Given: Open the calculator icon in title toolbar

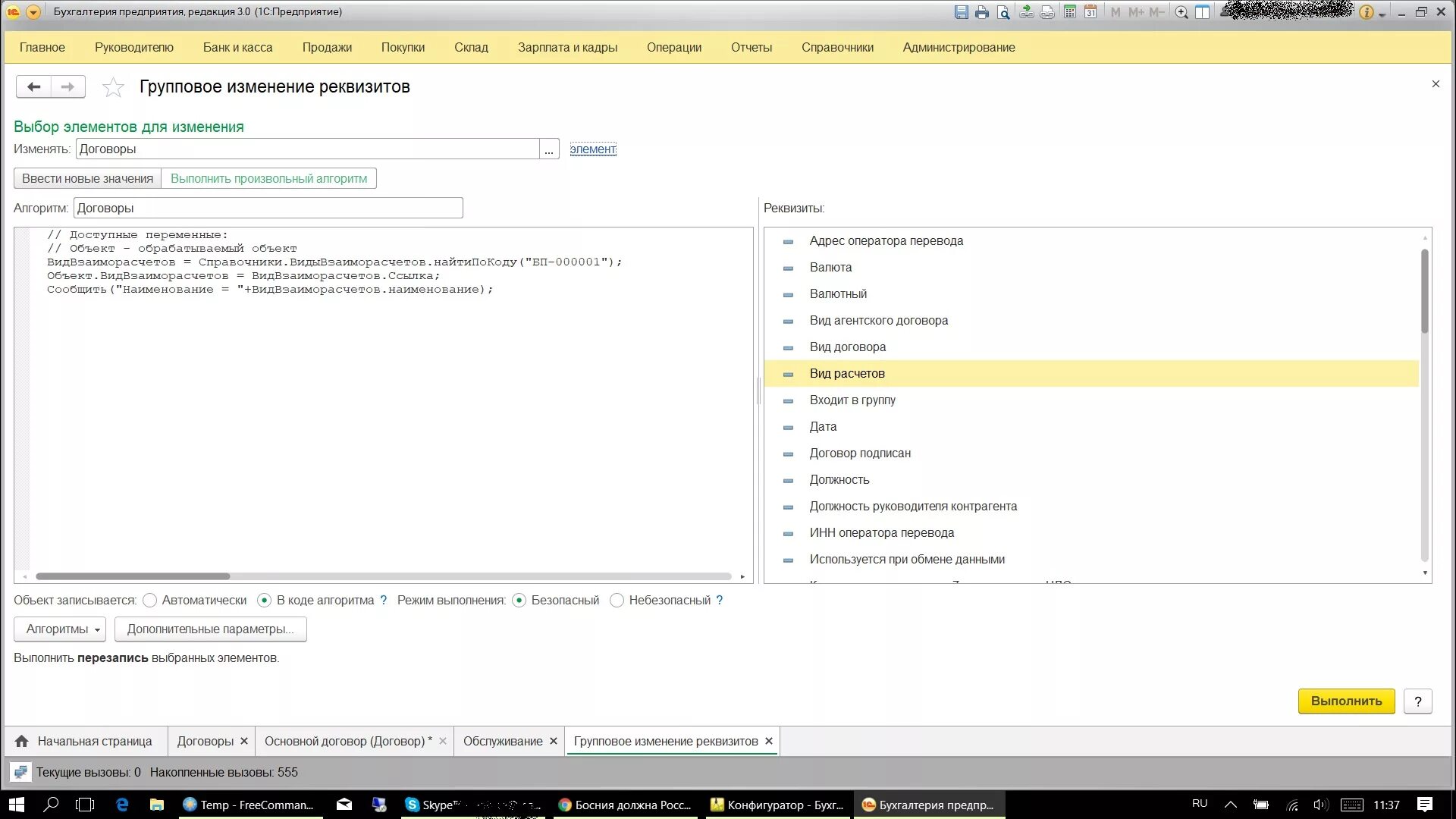Looking at the screenshot, I should coord(1069,12).
